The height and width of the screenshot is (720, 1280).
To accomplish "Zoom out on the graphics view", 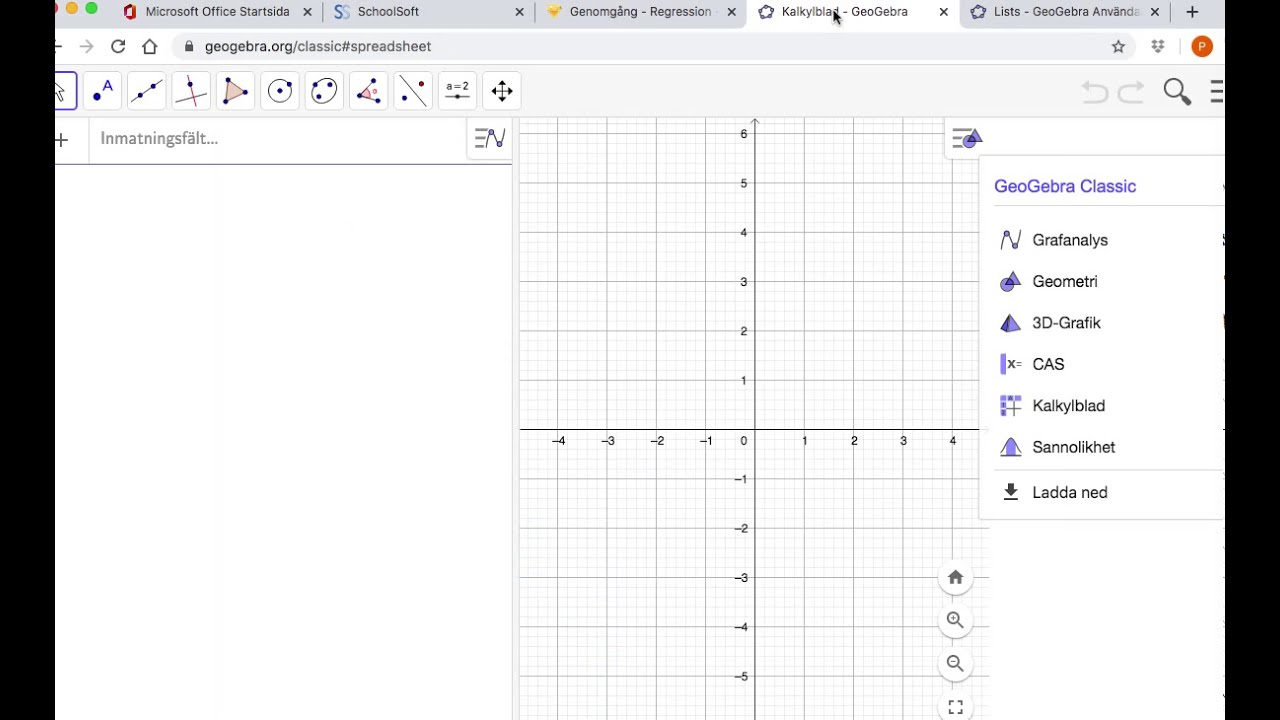I will point(955,663).
